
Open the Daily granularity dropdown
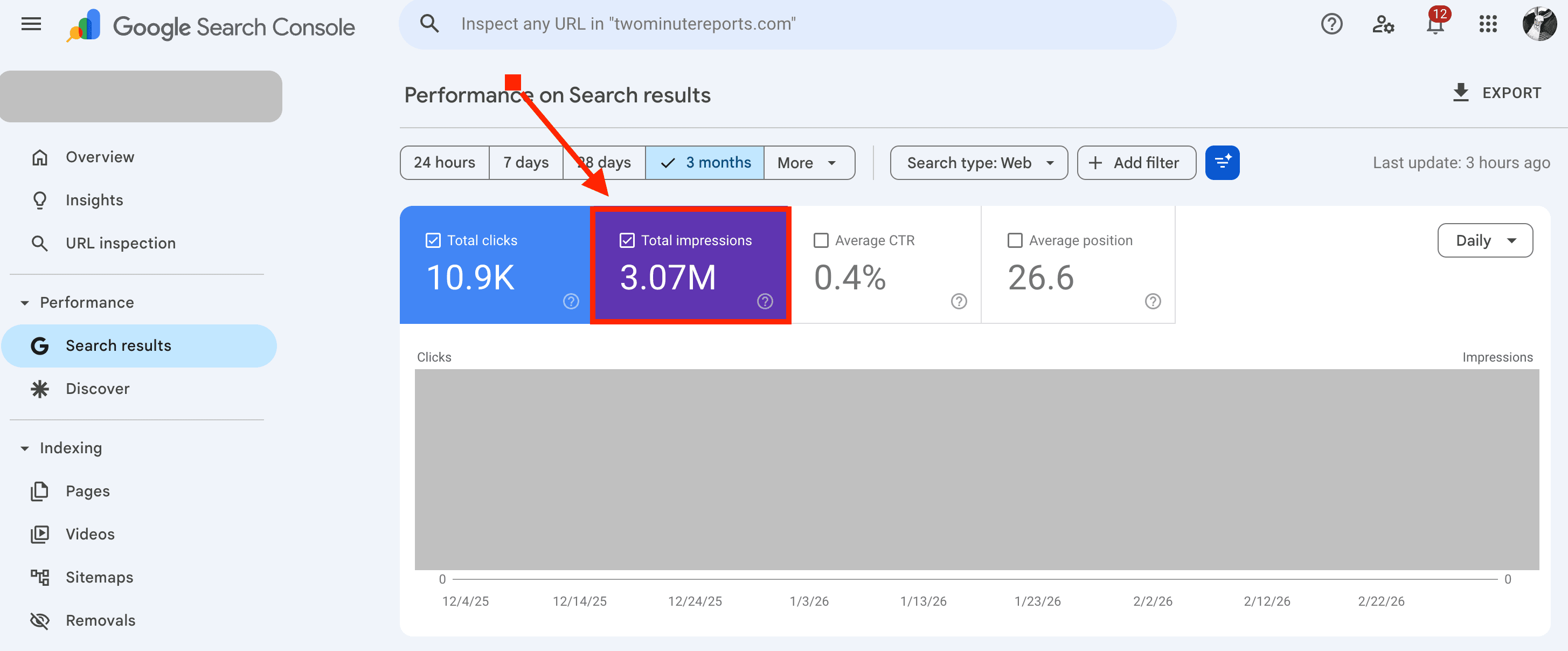pyautogui.click(x=1484, y=240)
